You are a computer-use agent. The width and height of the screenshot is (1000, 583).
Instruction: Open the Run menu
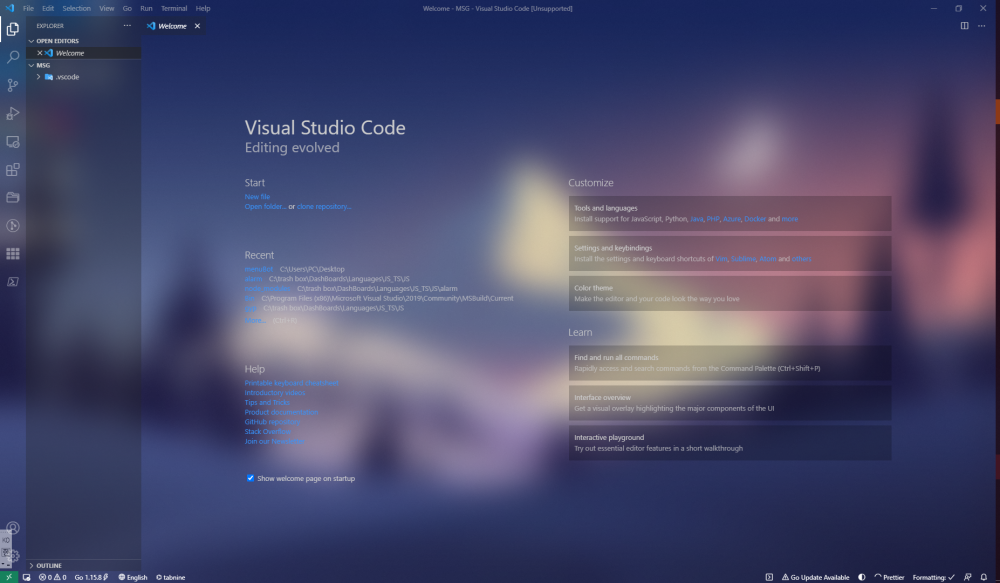click(x=146, y=8)
